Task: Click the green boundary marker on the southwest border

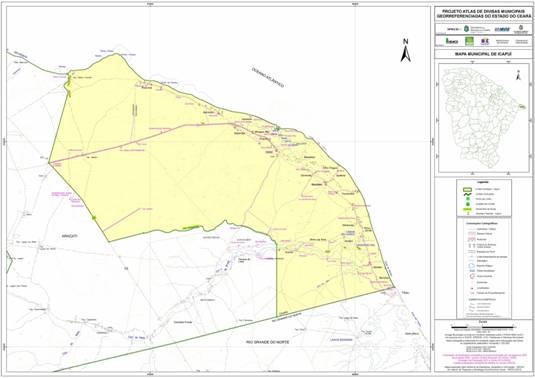Action: (x=94, y=217)
